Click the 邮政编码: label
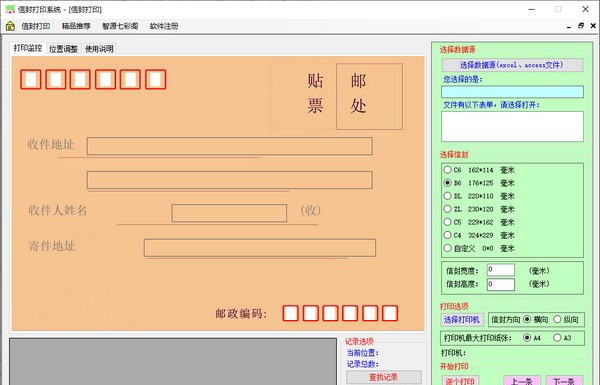The width and height of the screenshot is (600, 385). (241, 313)
